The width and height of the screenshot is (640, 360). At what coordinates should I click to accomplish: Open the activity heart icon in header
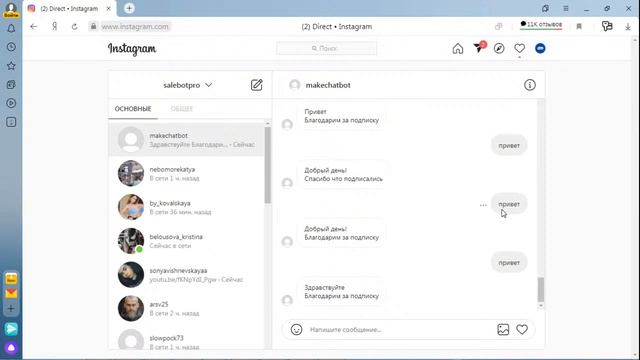pyautogui.click(x=519, y=49)
